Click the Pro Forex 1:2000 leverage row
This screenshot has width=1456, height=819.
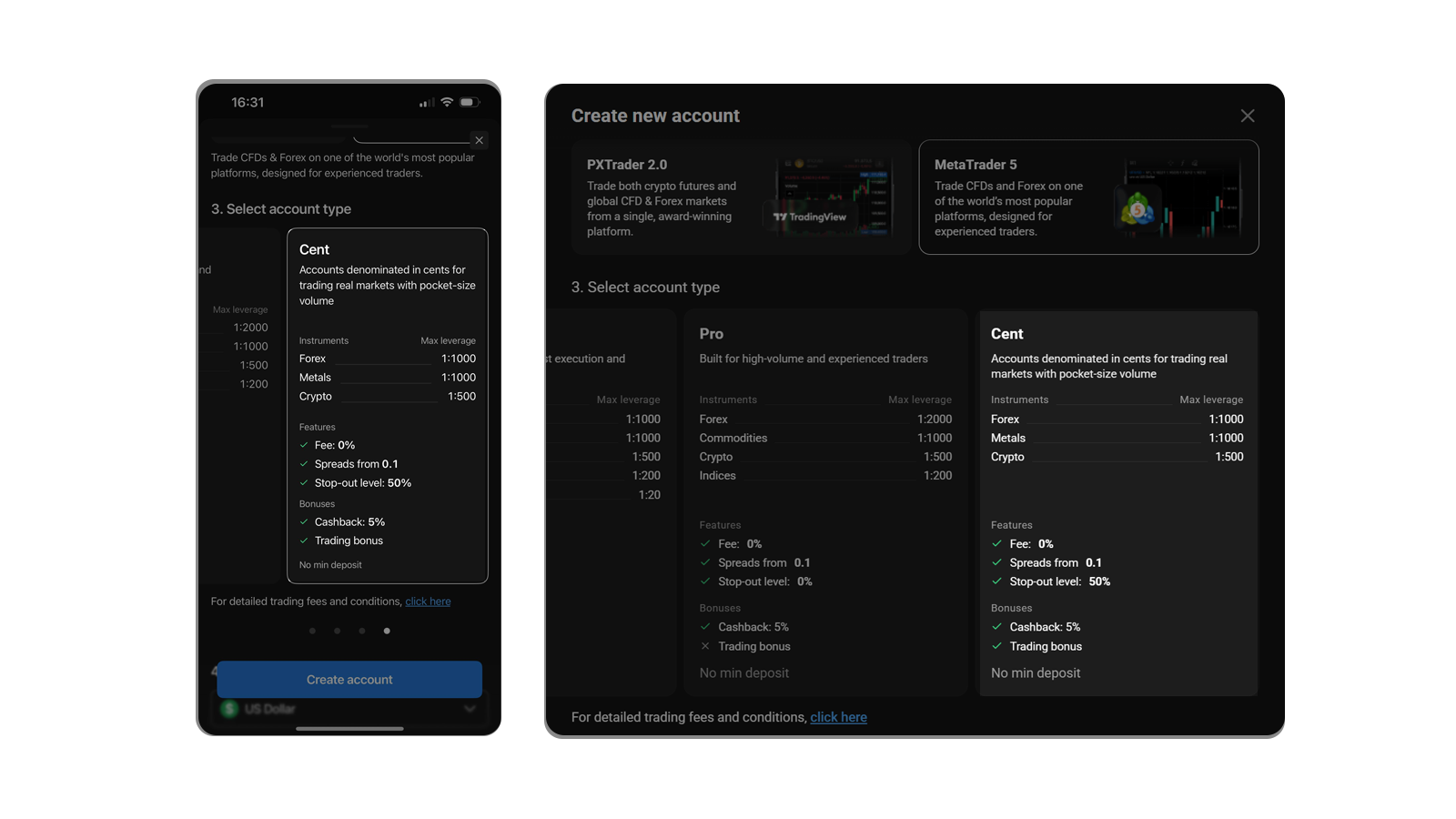[x=825, y=420]
